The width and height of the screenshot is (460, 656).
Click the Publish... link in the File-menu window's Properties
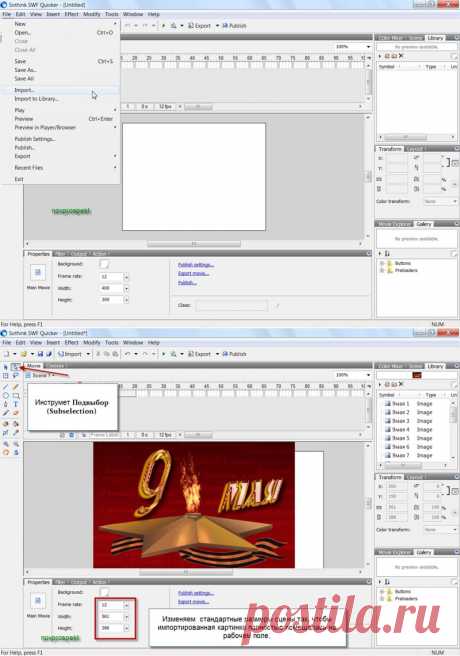click(x=187, y=283)
